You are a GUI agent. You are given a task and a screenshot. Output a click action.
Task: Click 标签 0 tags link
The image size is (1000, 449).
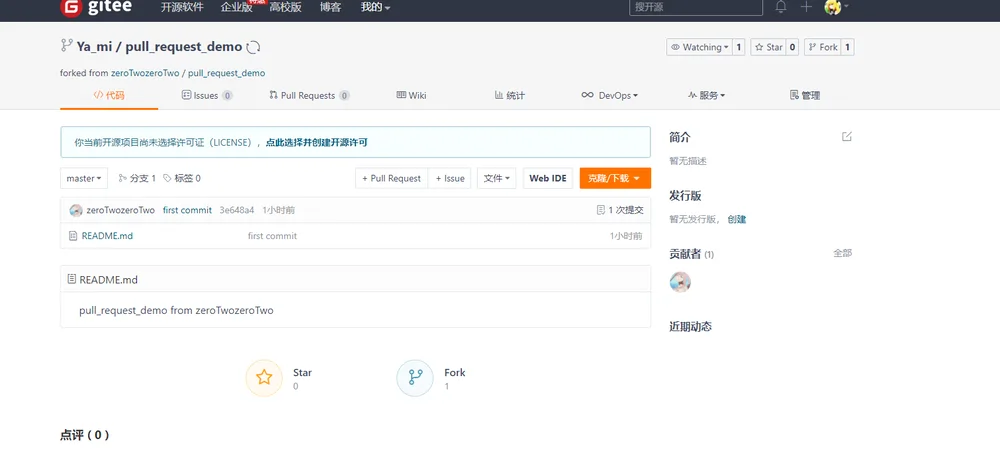point(182,179)
